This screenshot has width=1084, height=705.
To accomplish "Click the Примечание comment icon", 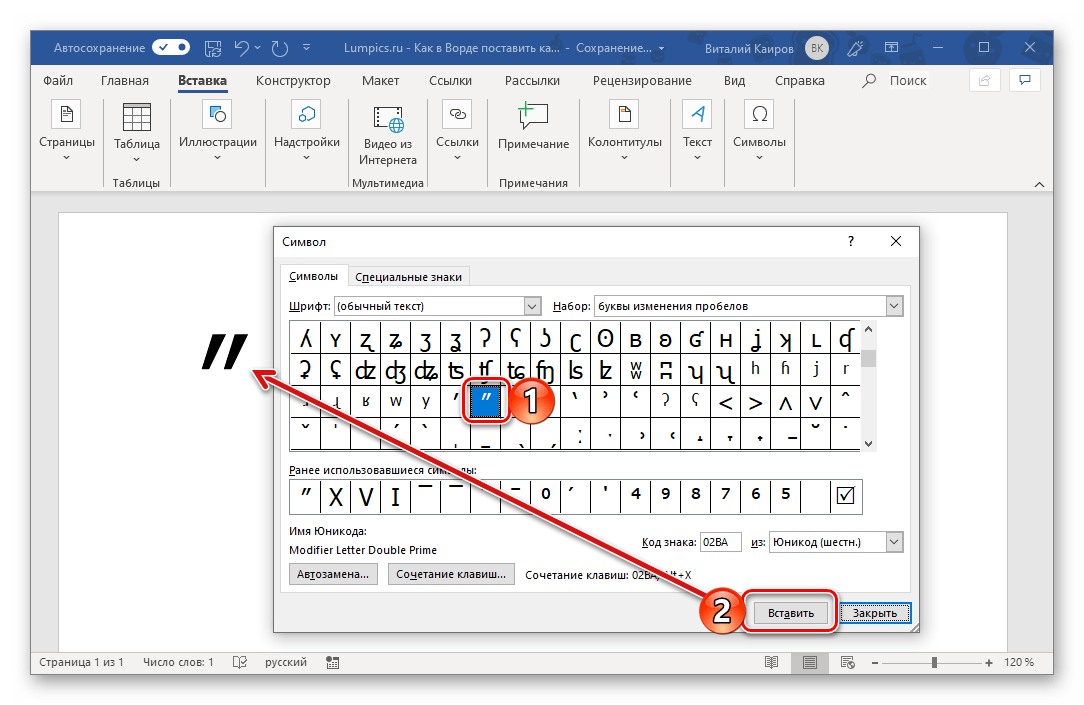I will pos(534,126).
